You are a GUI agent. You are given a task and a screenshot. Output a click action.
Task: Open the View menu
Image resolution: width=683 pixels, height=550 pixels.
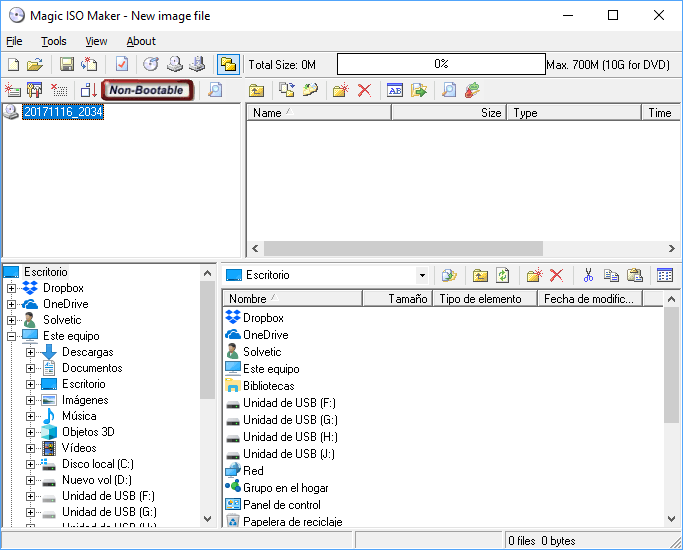(x=96, y=41)
